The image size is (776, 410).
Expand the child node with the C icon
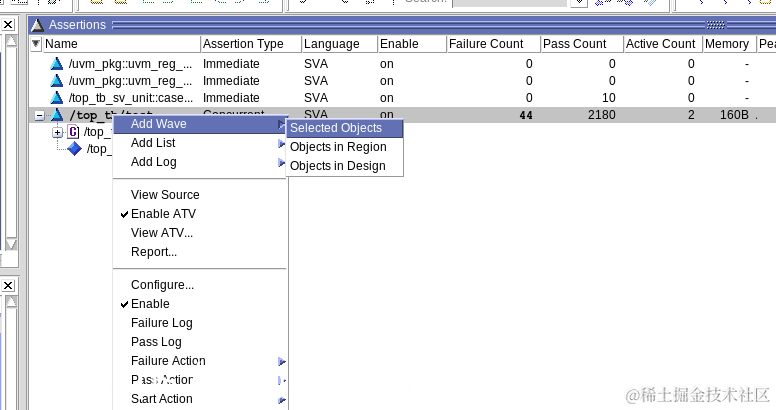57,132
